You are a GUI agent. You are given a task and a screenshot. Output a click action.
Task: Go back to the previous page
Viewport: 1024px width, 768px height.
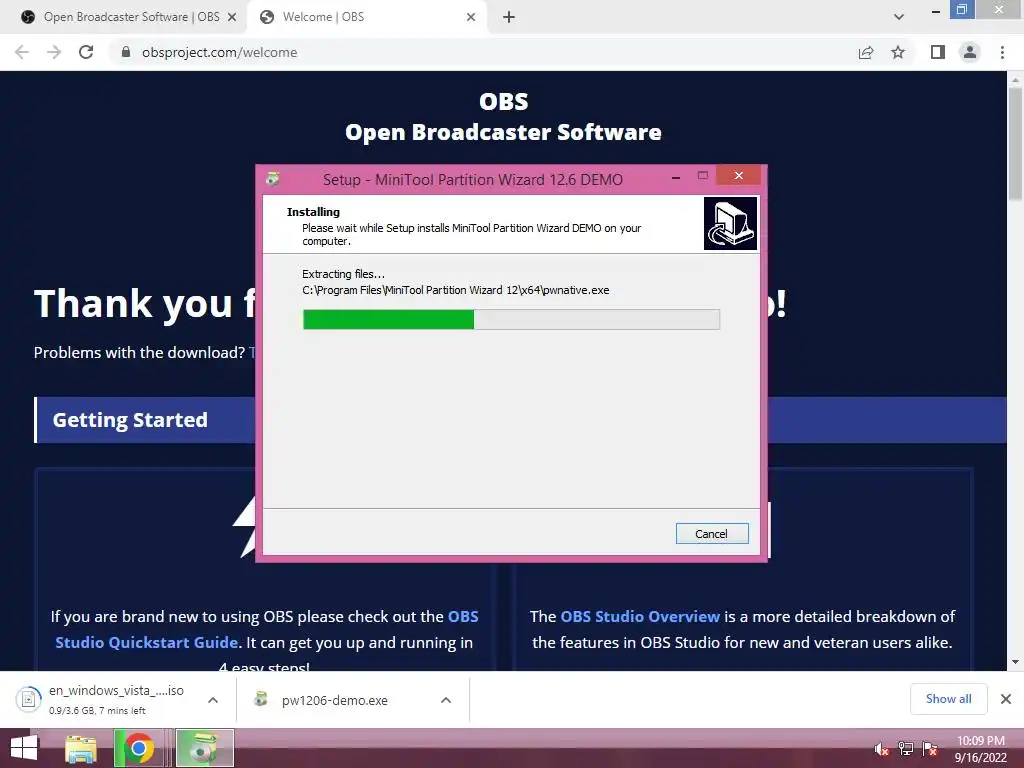click(x=22, y=52)
